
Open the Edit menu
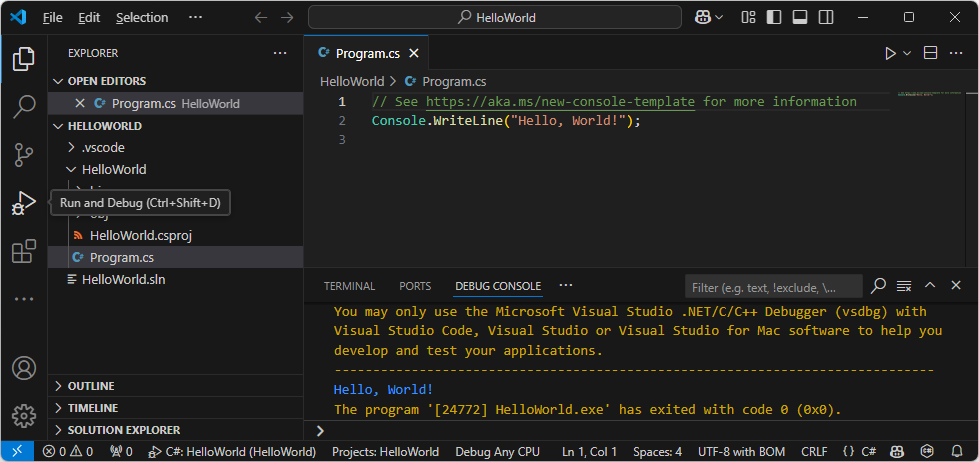pos(89,17)
